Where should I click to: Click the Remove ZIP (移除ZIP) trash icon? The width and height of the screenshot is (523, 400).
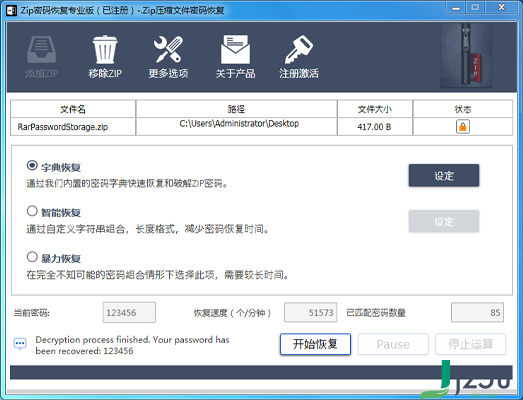105,49
